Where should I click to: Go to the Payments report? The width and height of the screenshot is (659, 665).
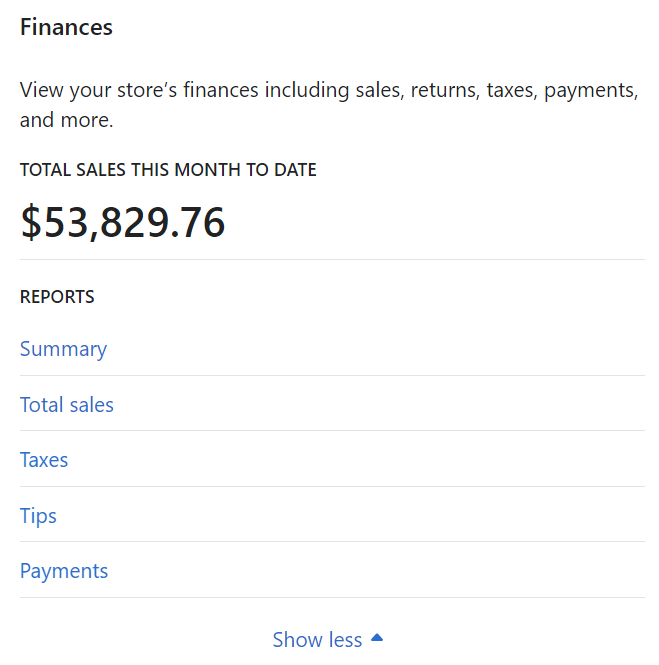(x=64, y=571)
